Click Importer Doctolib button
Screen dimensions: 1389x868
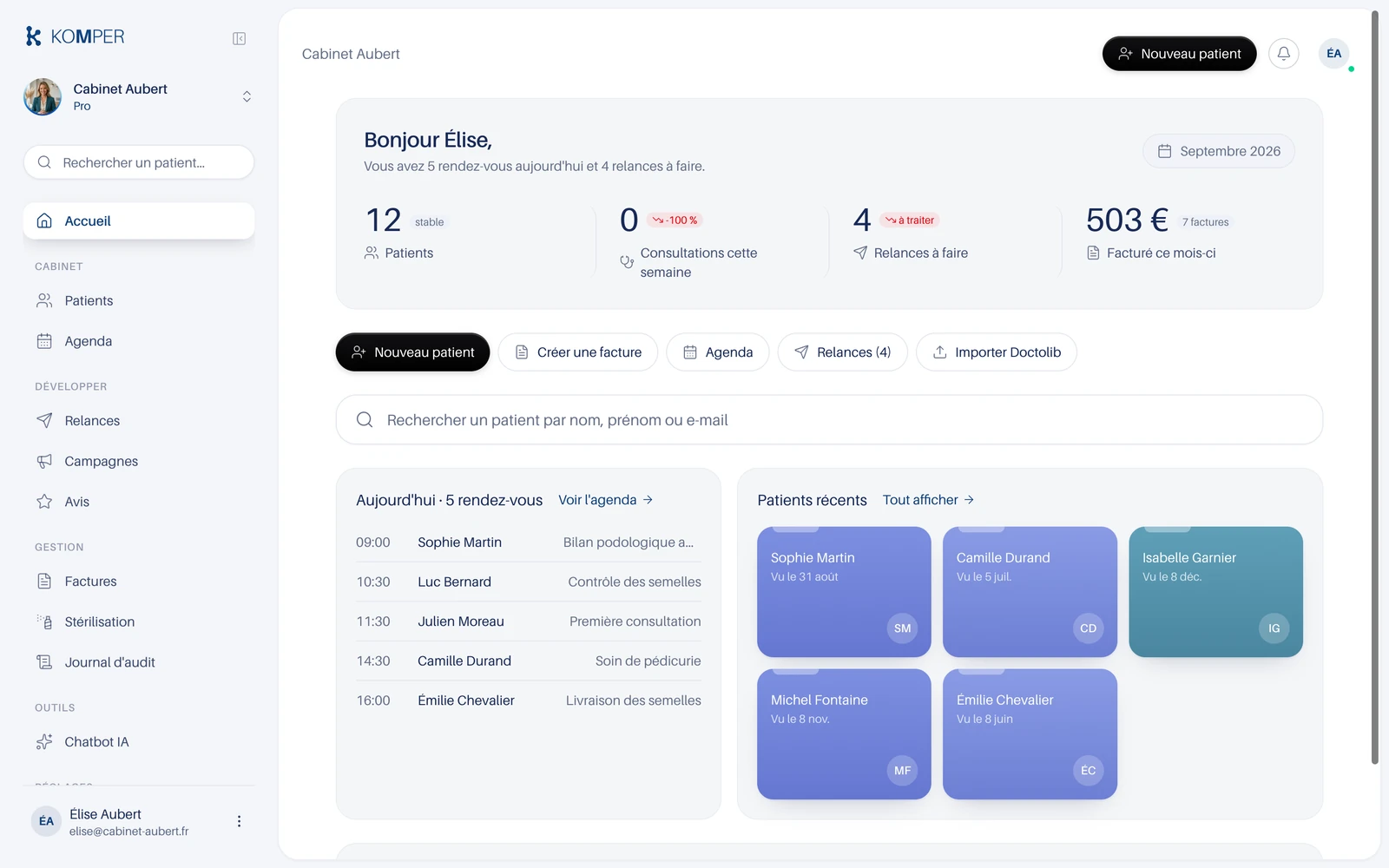point(997,352)
